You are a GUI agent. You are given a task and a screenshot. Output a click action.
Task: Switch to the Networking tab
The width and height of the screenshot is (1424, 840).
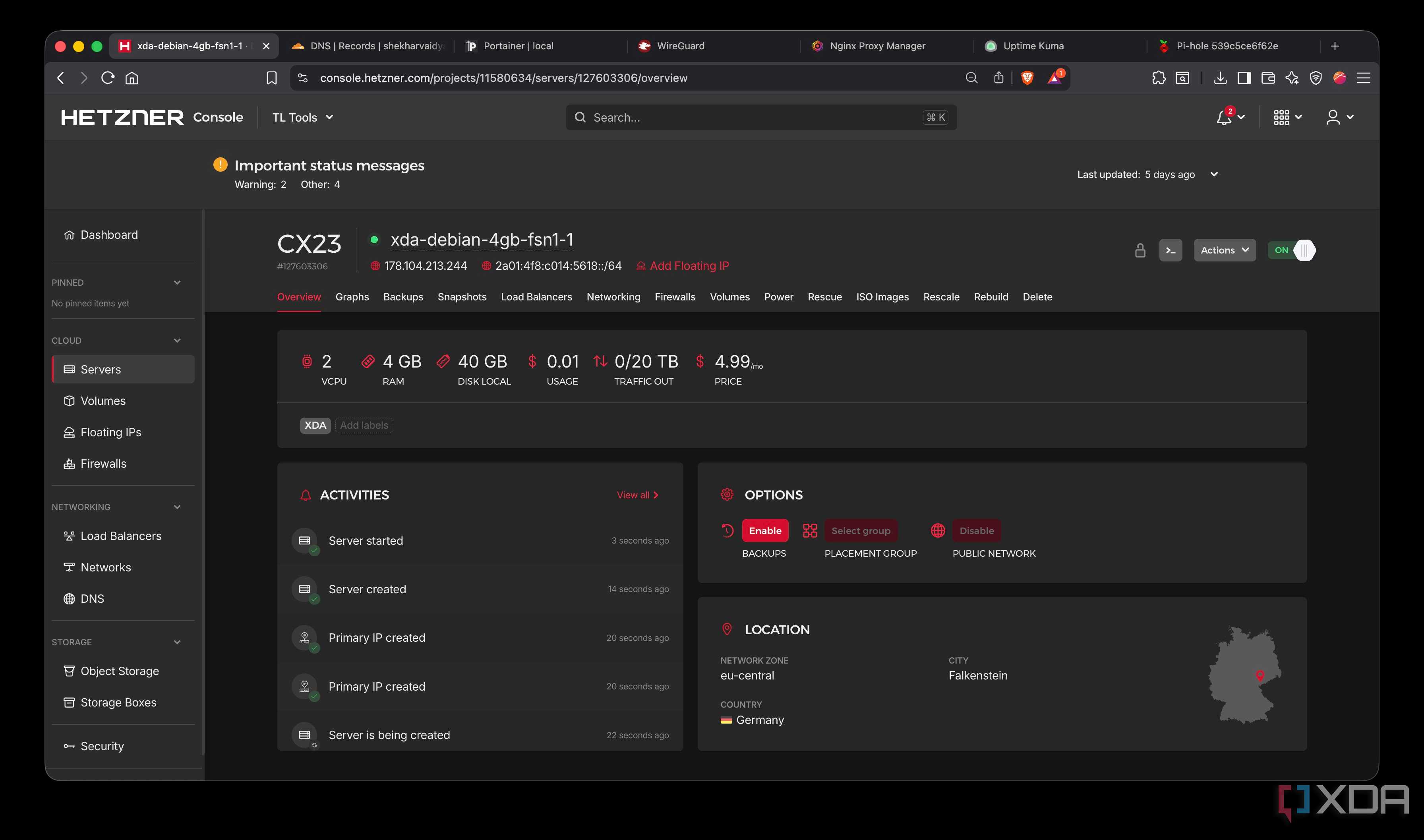coord(613,296)
